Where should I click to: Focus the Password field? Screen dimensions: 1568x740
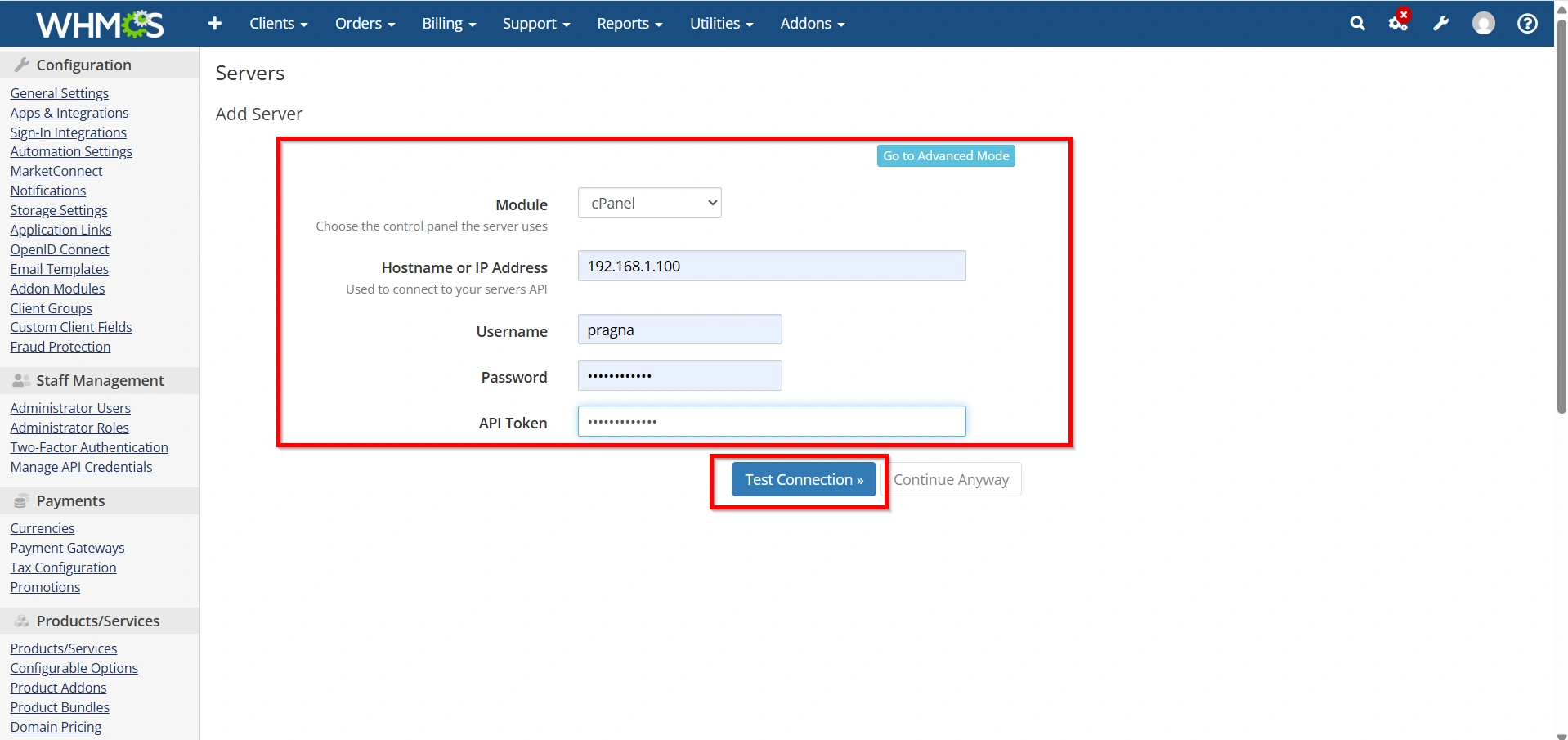(x=680, y=376)
